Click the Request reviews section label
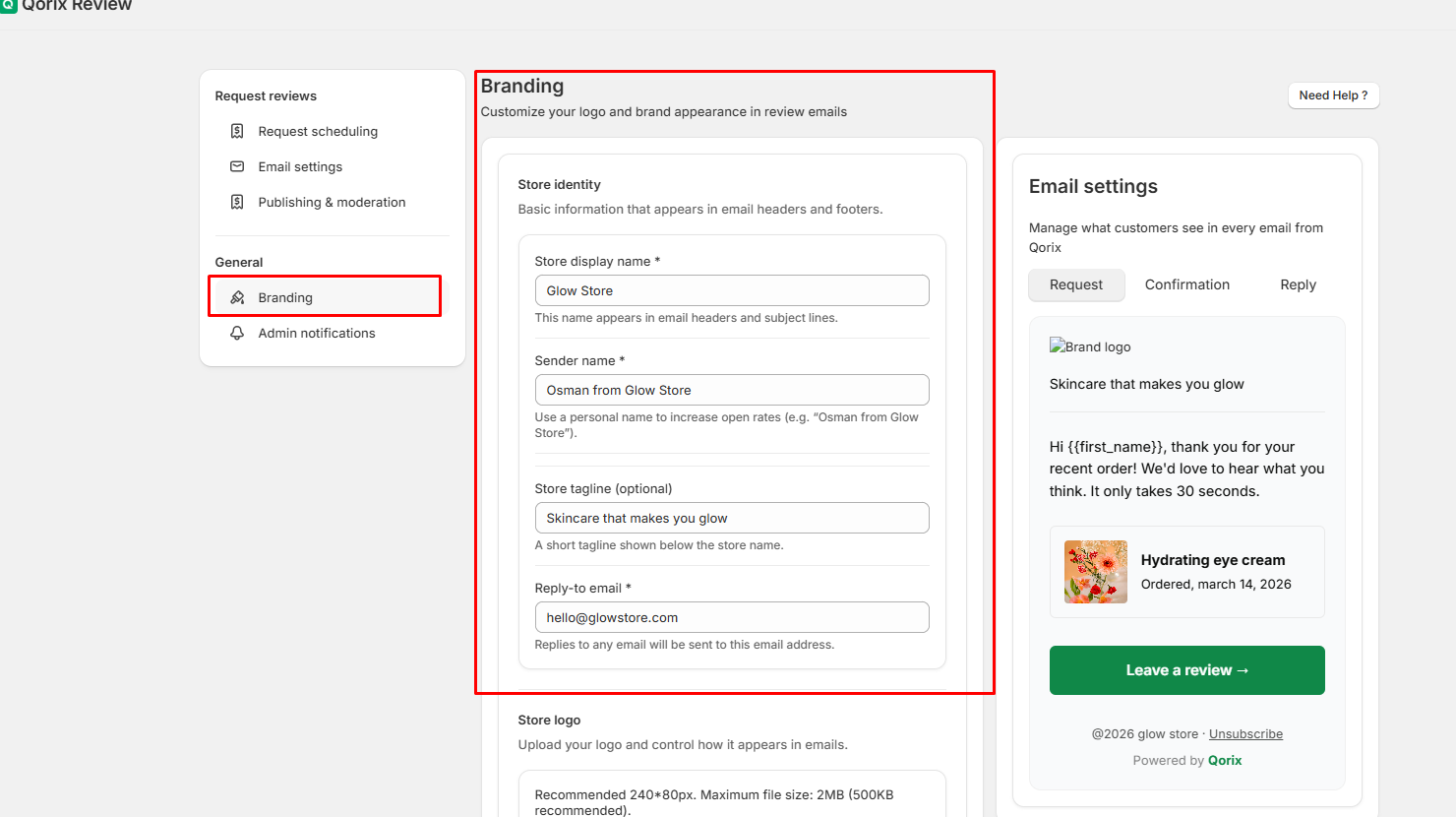The height and width of the screenshot is (817, 1456). (x=266, y=95)
